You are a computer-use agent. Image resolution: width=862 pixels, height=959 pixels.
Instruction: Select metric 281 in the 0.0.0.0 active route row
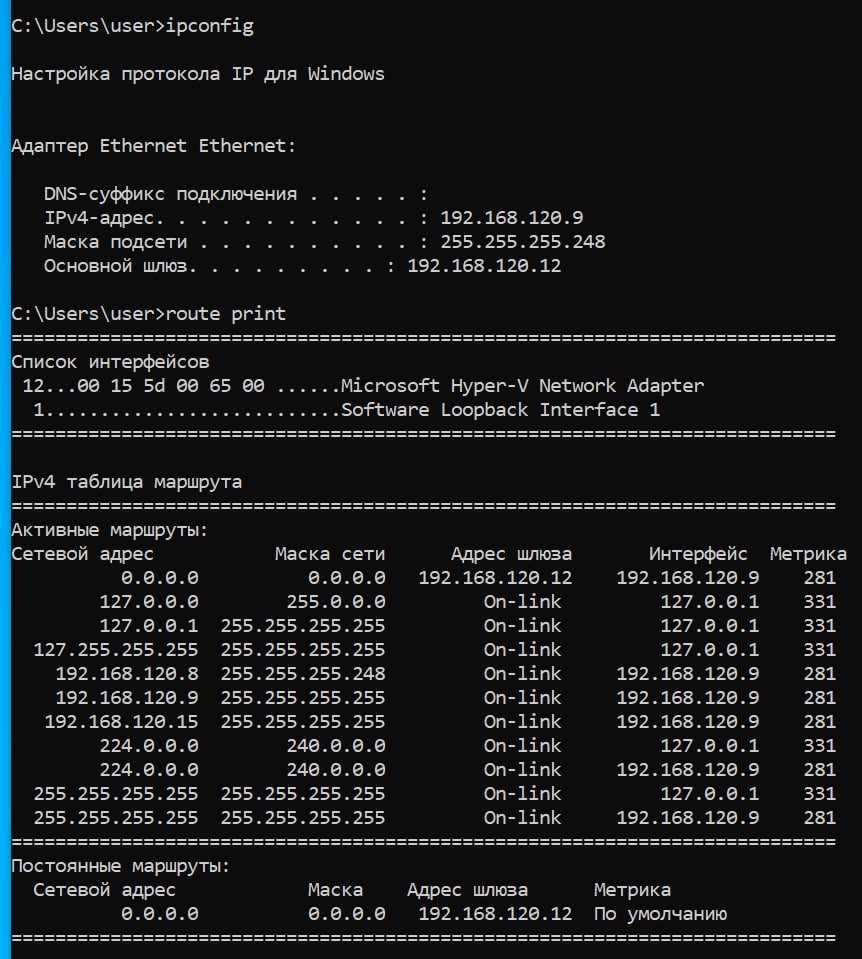click(819, 578)
